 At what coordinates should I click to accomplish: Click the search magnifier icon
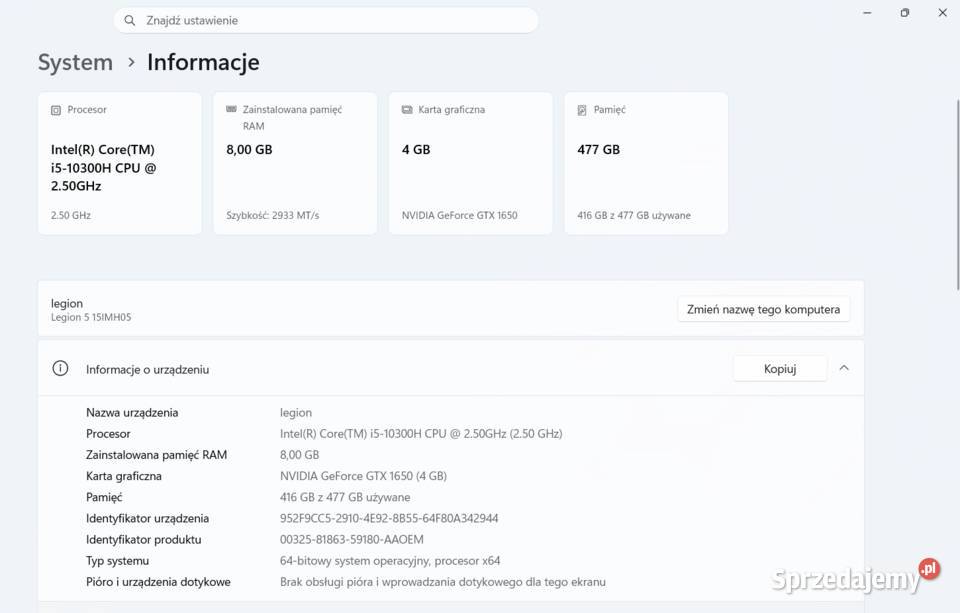pyautogui.click(x=129, y=20)
